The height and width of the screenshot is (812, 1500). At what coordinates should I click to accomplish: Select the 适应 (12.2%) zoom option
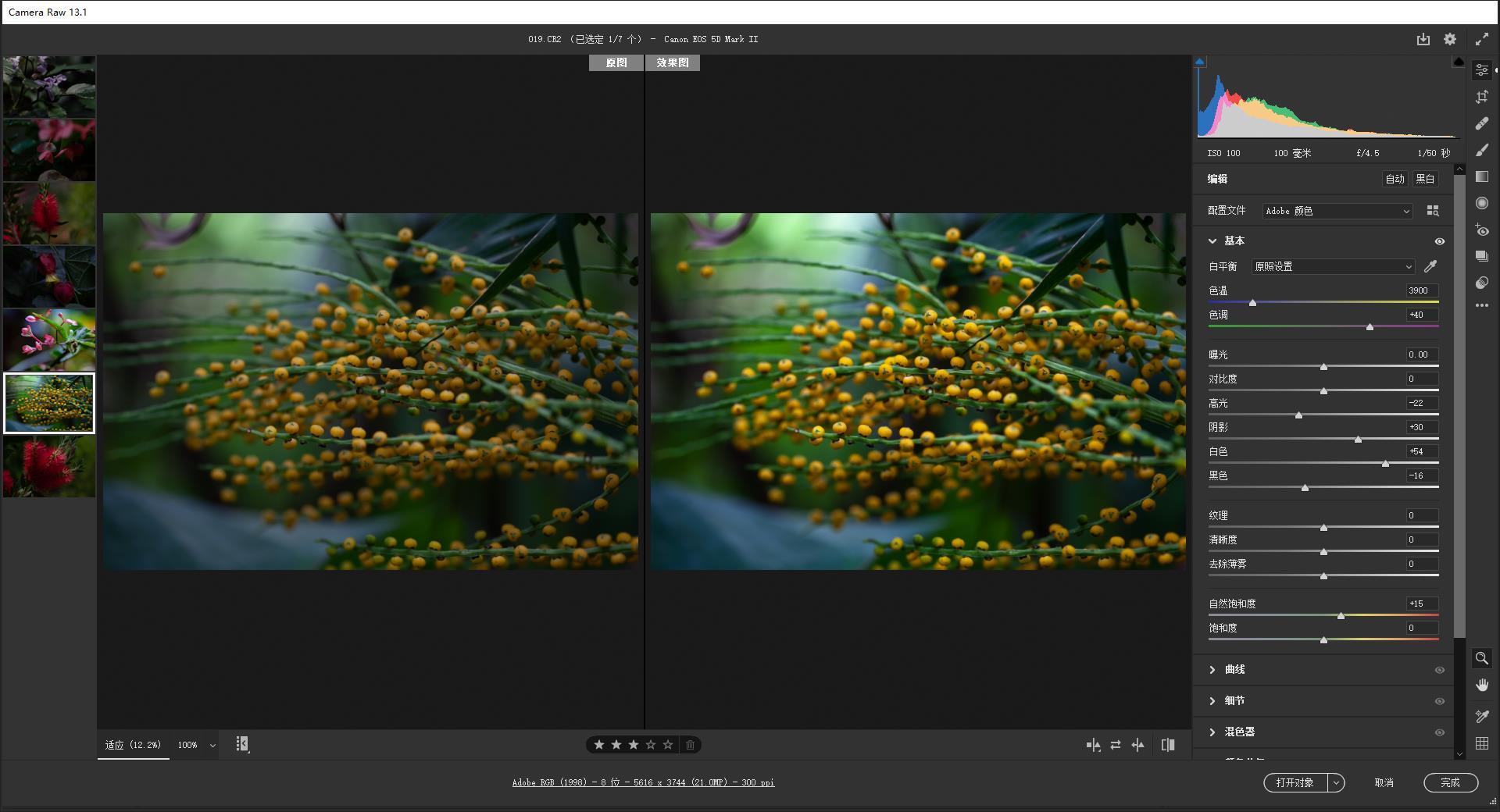[133, 745]
